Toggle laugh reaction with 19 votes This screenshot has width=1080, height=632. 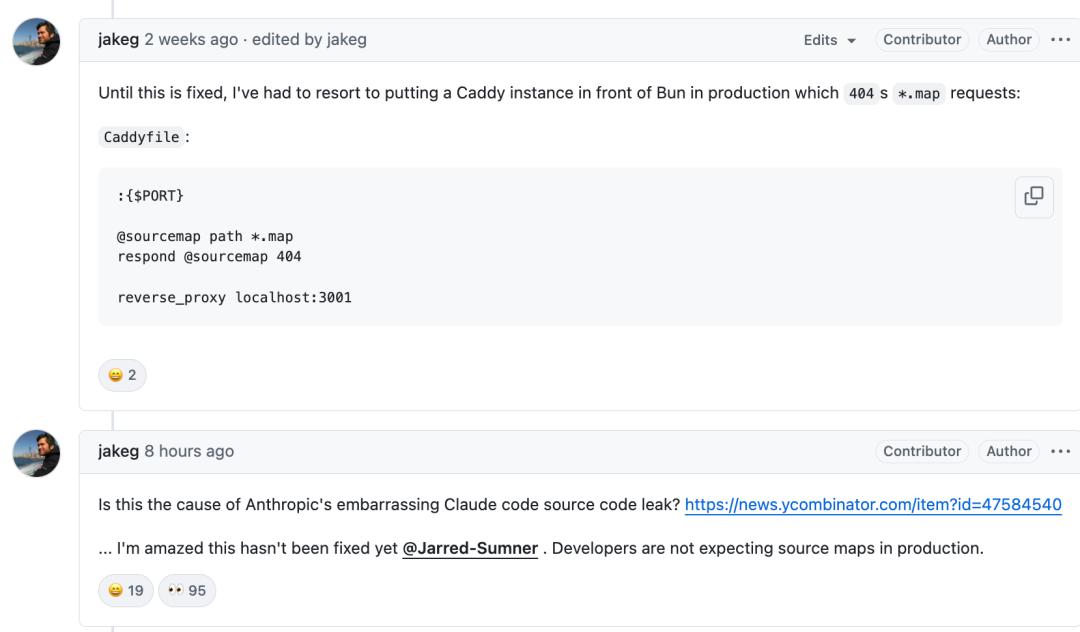tap(125, 590)
